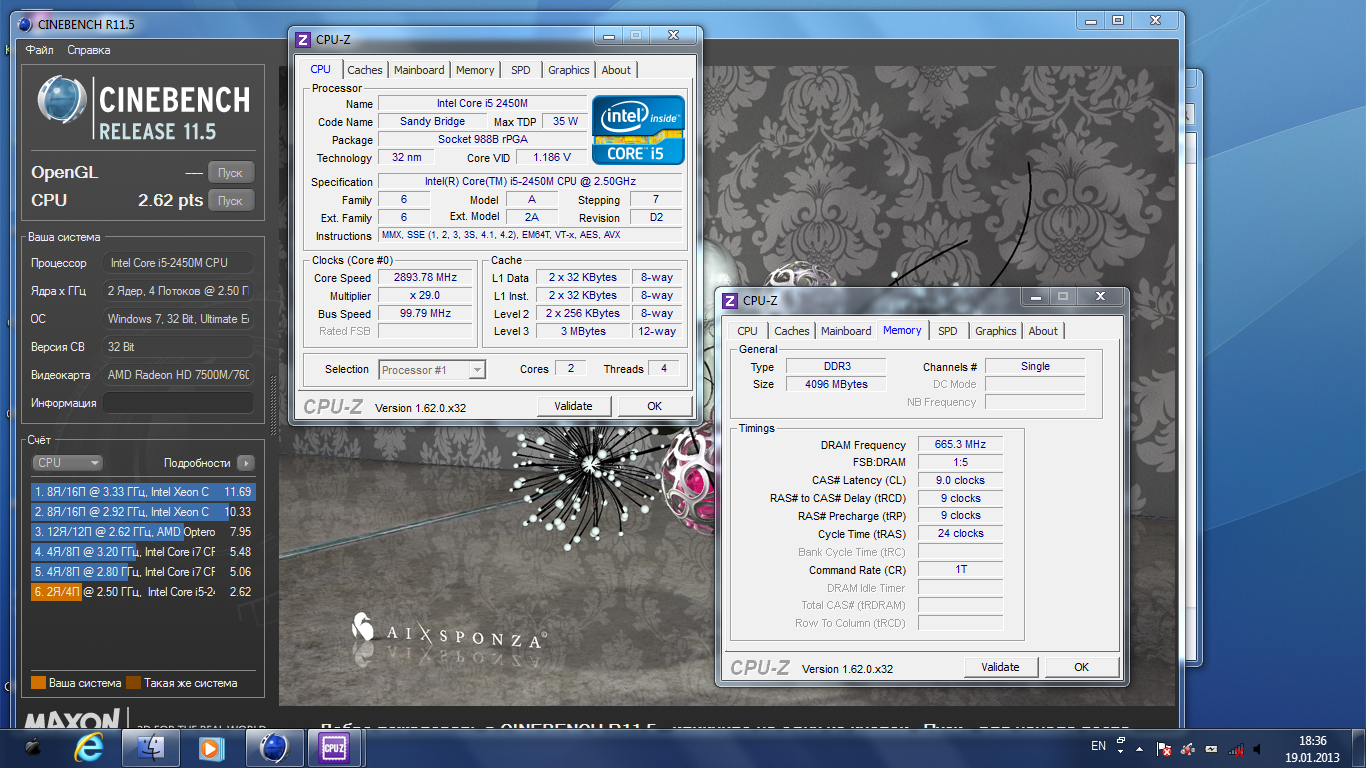Viewport: 1366px width, 768px height.
Task: Click the Cinebench sphere icon in its title bar
Action: point(25,24)
